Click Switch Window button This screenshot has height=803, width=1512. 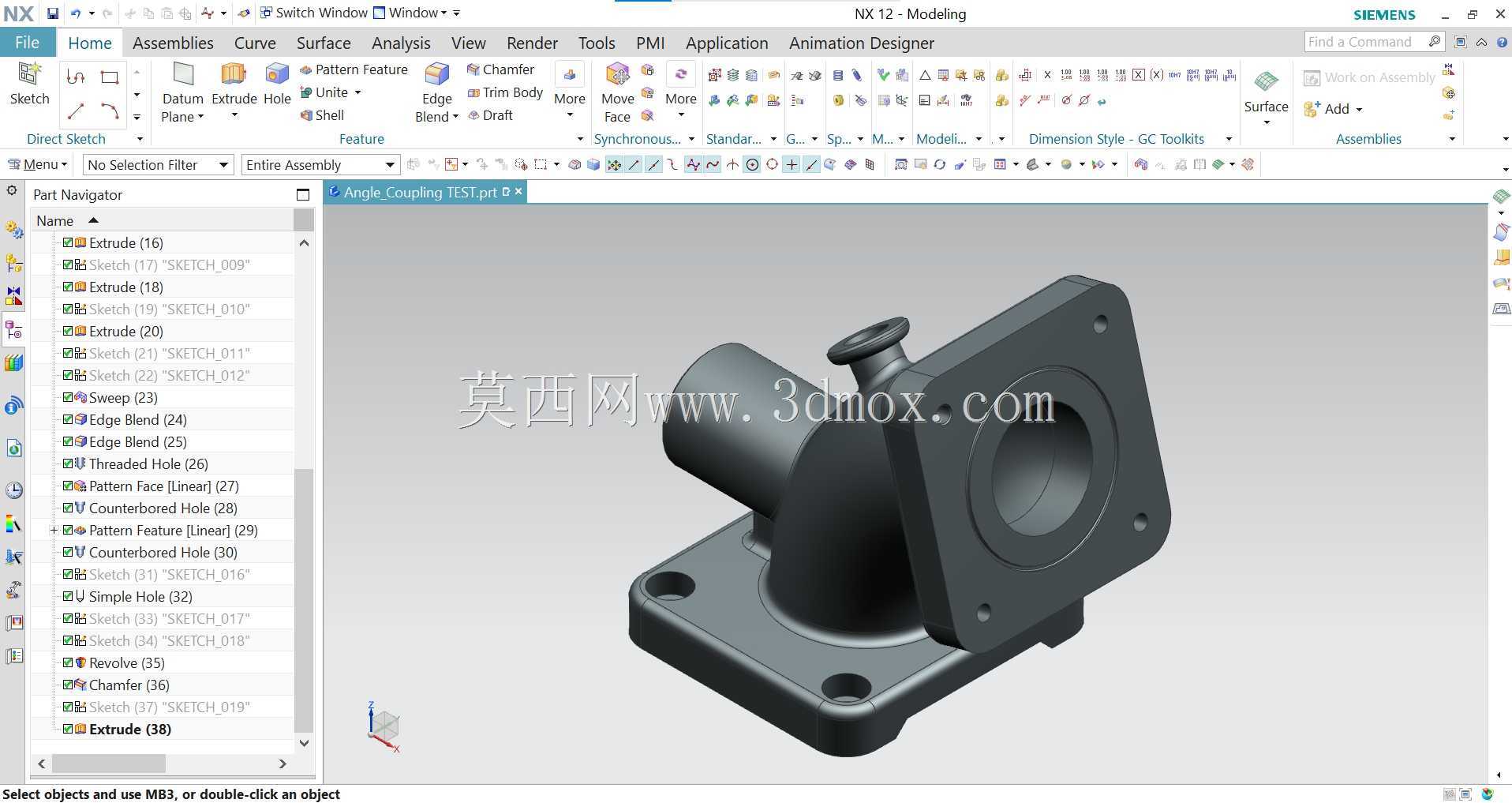(313, 13)
